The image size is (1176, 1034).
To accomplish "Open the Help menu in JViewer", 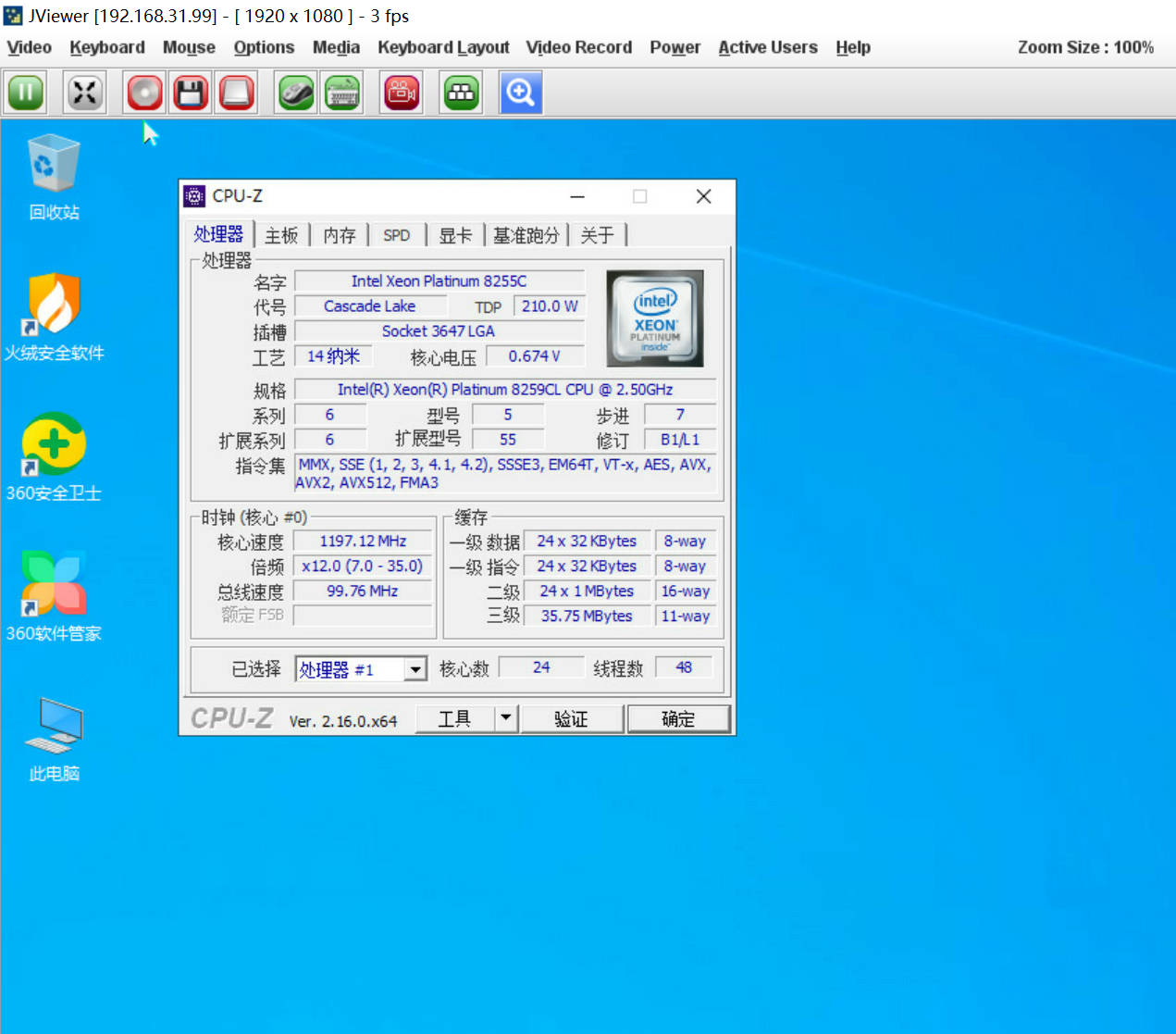I will click(853, 47).
